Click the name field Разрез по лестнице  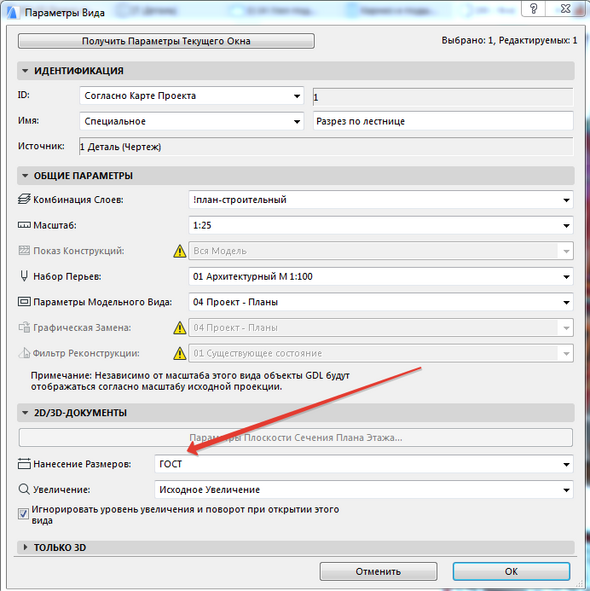443,121
